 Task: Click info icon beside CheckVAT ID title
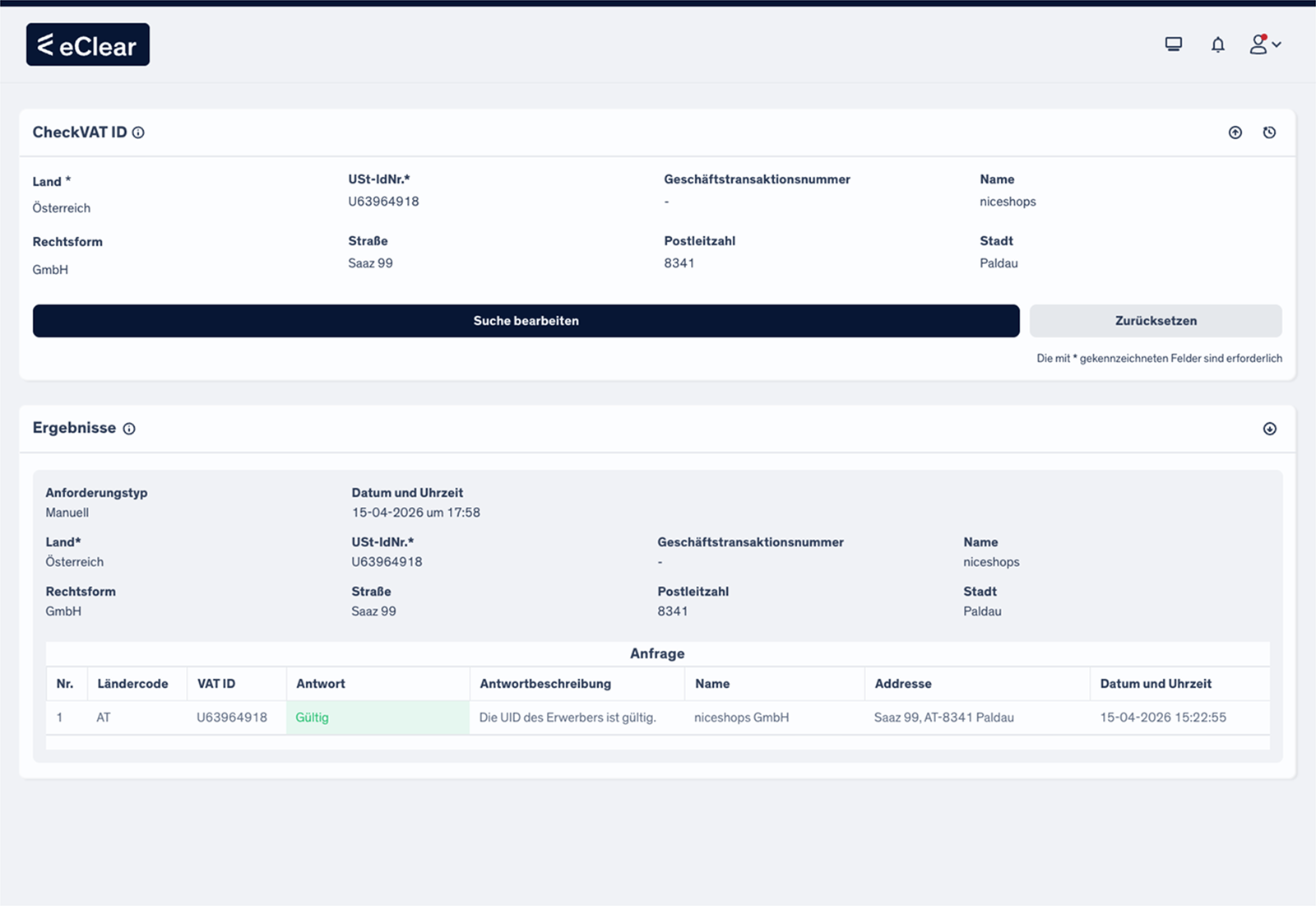138,132
